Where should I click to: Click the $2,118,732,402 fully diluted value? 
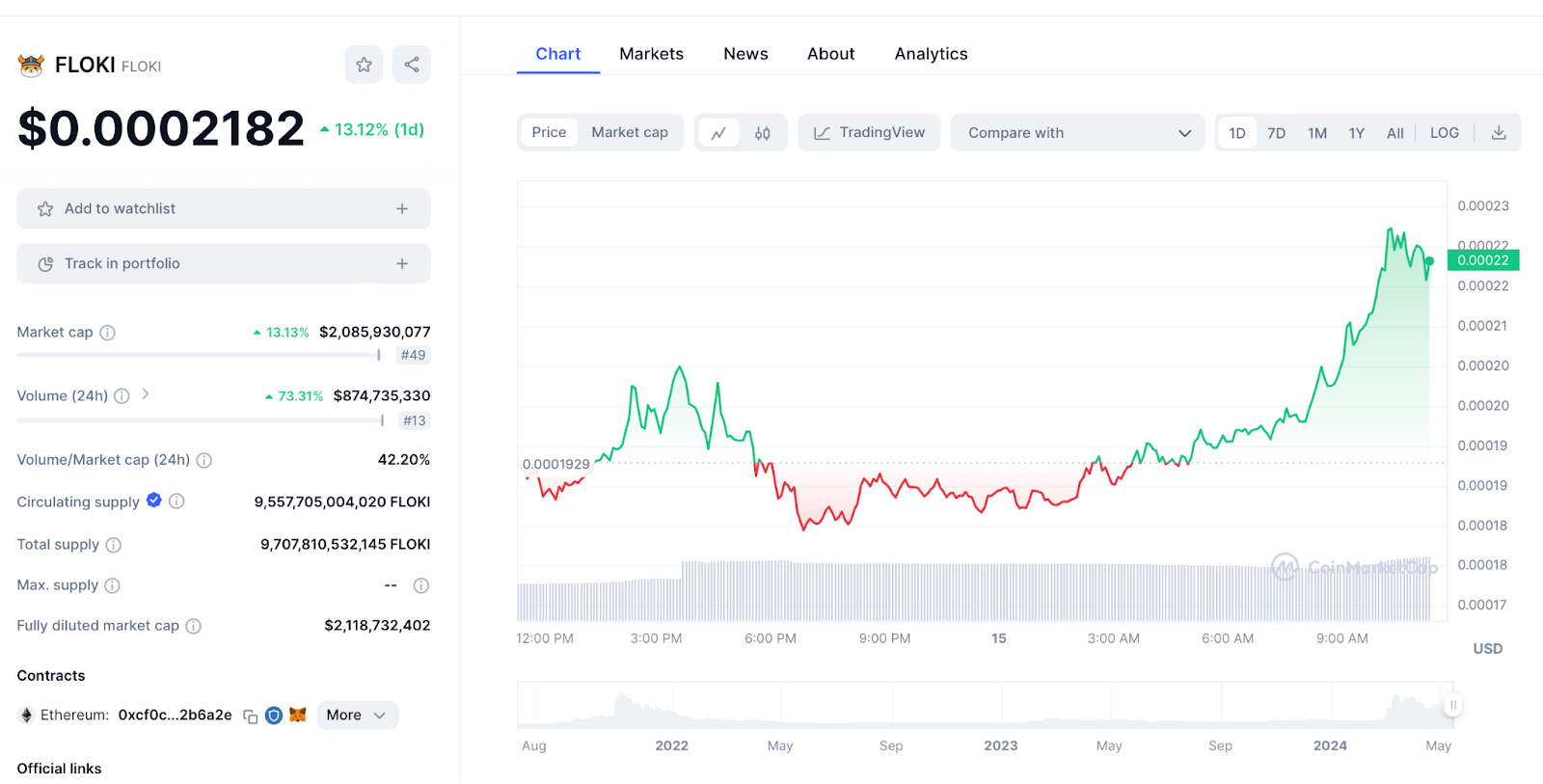377,625
